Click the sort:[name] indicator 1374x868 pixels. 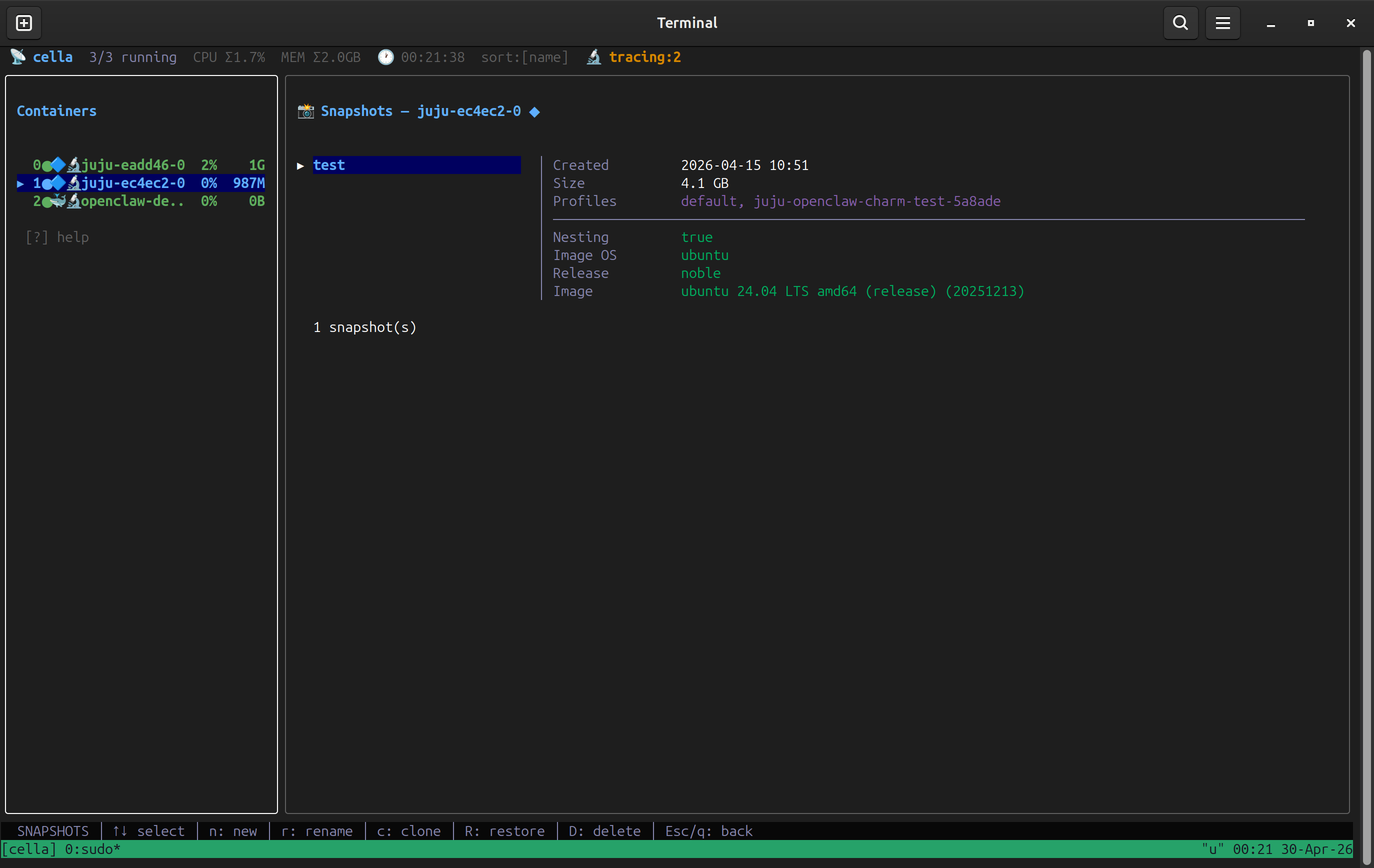point(524,57)
